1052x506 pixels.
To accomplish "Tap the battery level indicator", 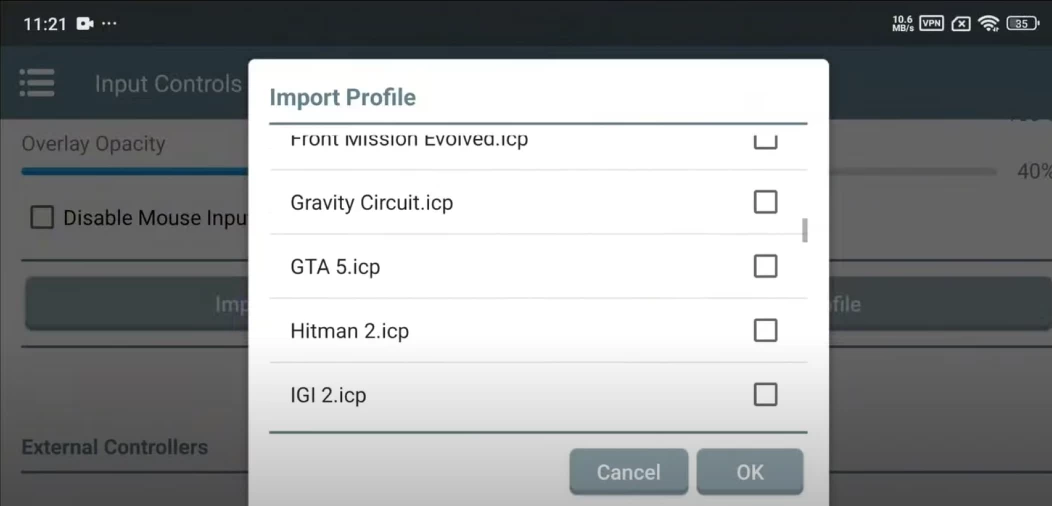I will pos(1022,23).
